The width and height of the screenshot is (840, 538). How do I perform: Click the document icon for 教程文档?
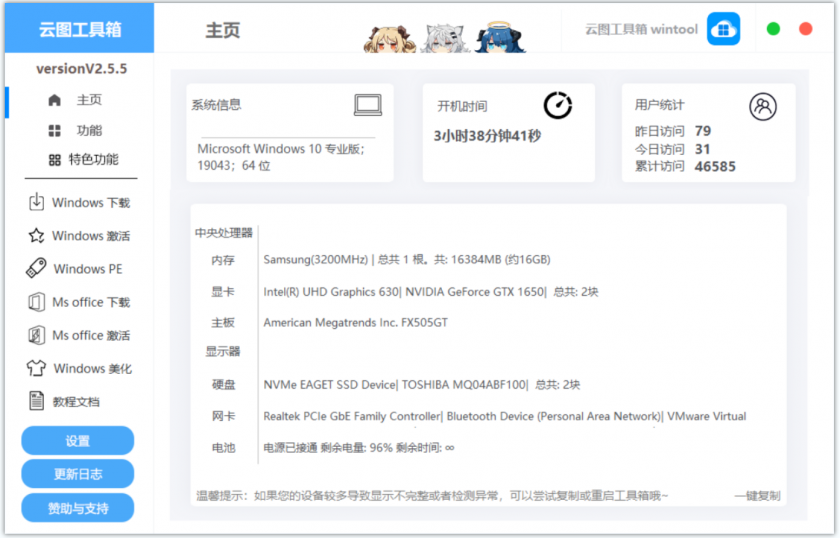(36, 401)
